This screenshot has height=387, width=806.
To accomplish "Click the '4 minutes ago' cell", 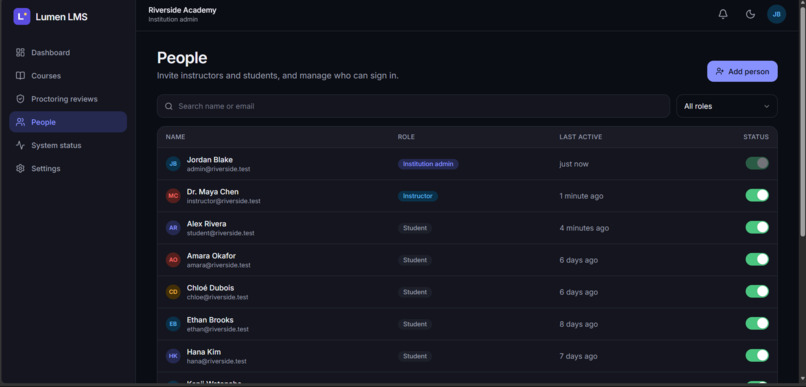I will click(x=584, y=228).
